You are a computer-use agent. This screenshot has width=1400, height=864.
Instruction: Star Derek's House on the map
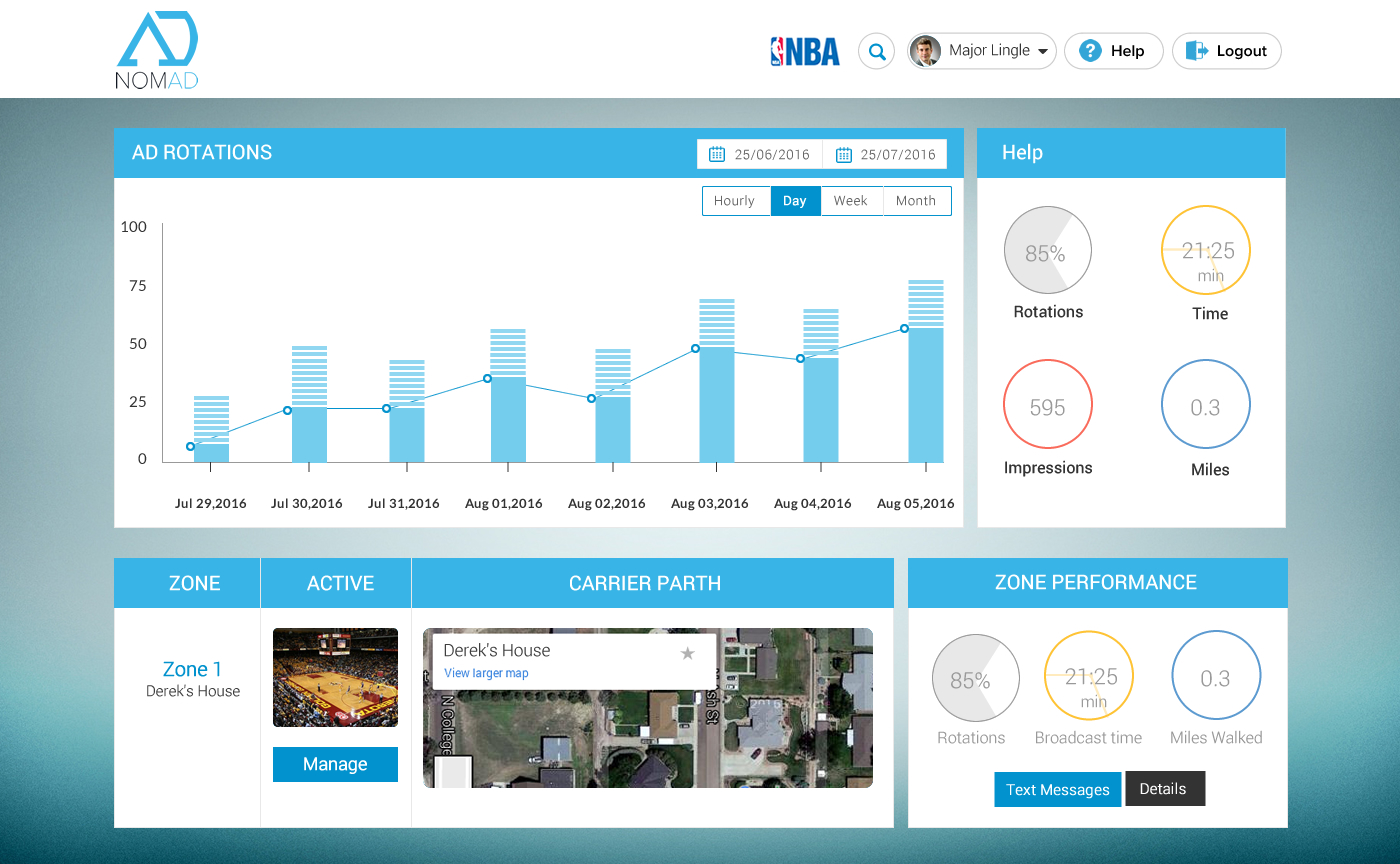click(x=687, y=653)
